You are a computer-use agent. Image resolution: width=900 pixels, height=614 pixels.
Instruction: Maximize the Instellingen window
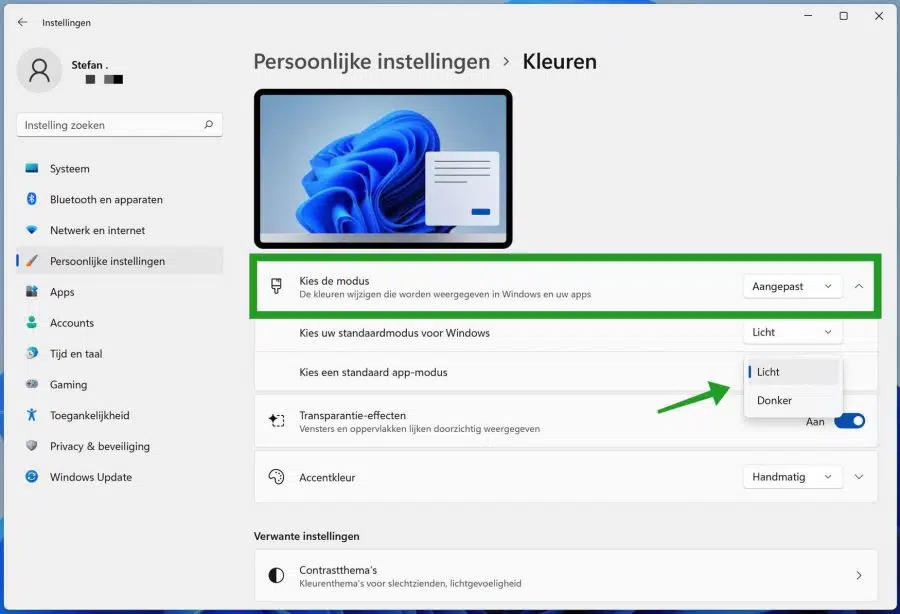[x=844, y=16]
